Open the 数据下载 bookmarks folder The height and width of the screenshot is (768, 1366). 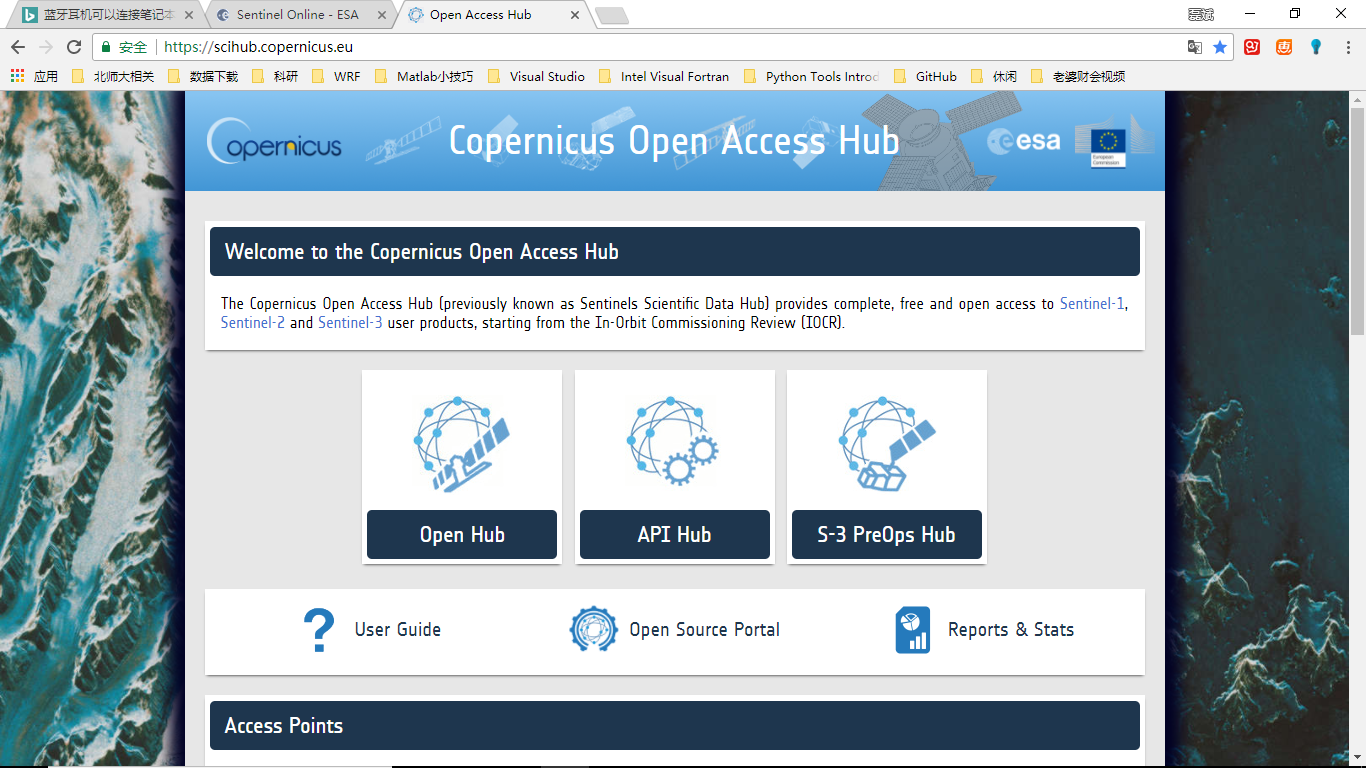coord(204,76)
